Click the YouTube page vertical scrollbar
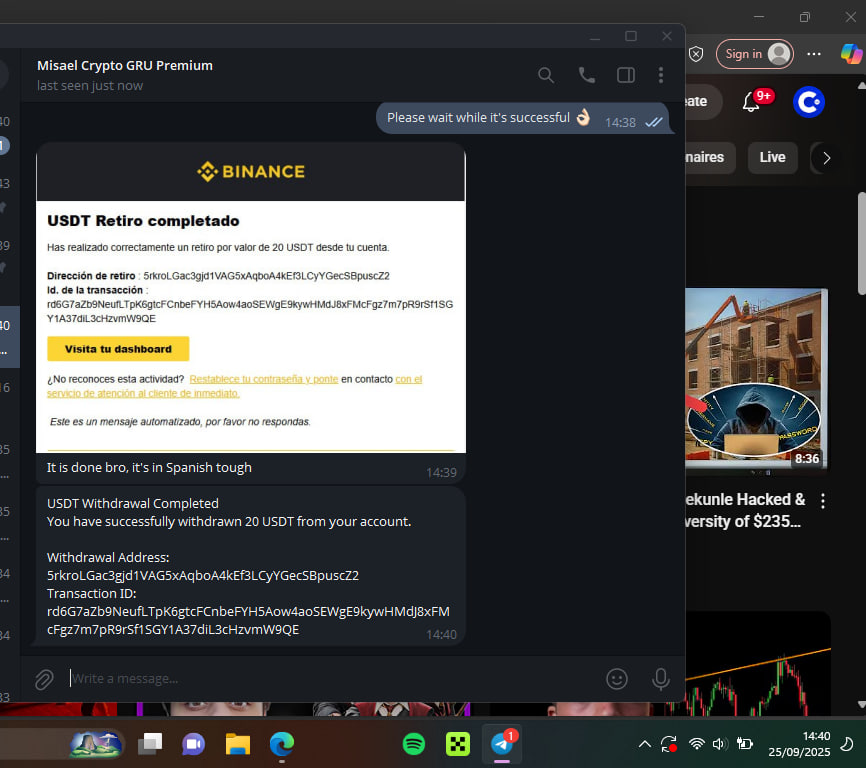 (861, 243)
